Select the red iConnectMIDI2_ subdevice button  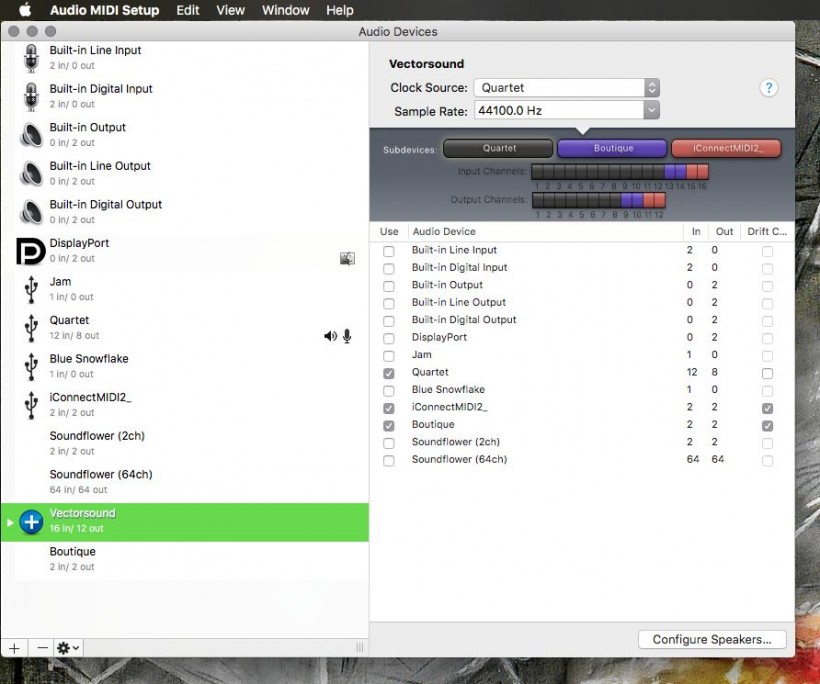(726, 149)
